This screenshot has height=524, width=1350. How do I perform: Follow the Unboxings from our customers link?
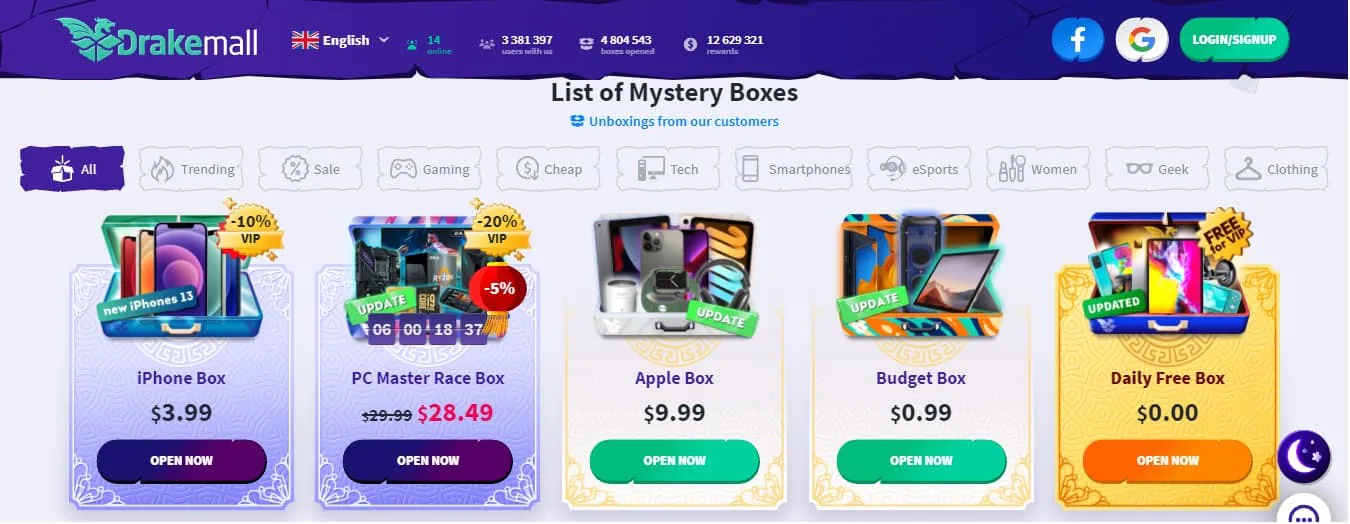click(x=675, y=122)
